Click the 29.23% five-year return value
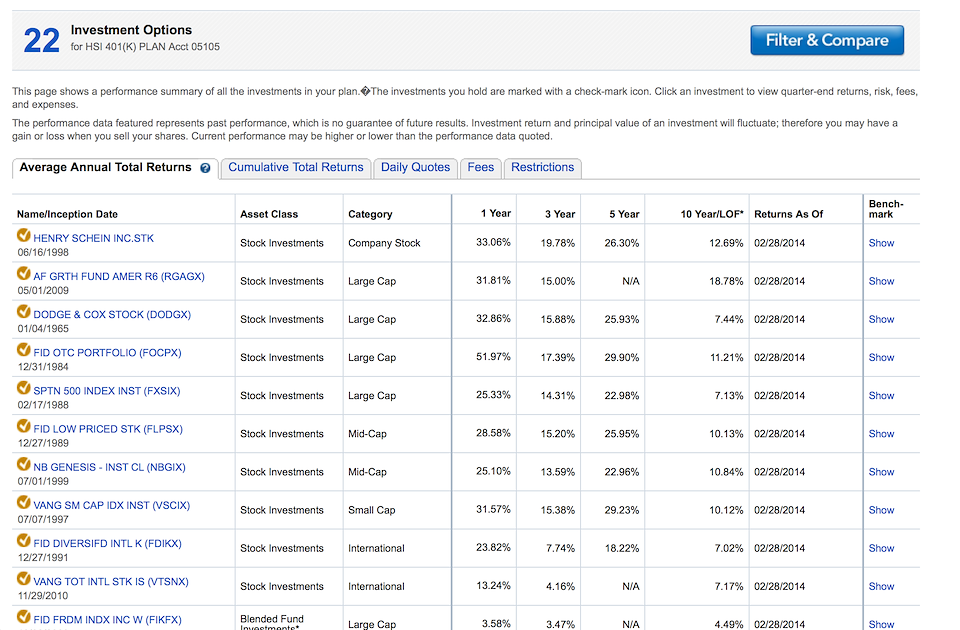This screenshot has width=960, height=630. 622,510
